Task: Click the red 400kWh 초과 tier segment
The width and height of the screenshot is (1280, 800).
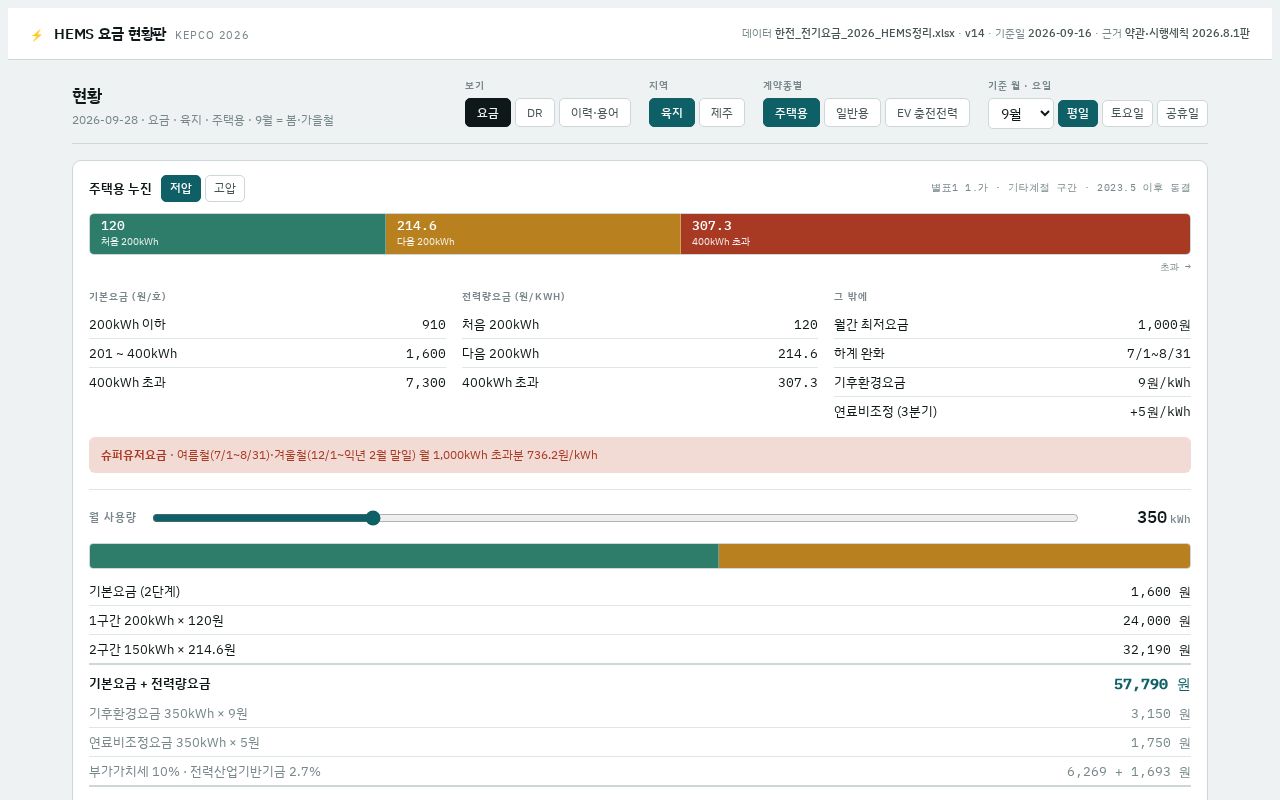Action: (x=935, y=234)
